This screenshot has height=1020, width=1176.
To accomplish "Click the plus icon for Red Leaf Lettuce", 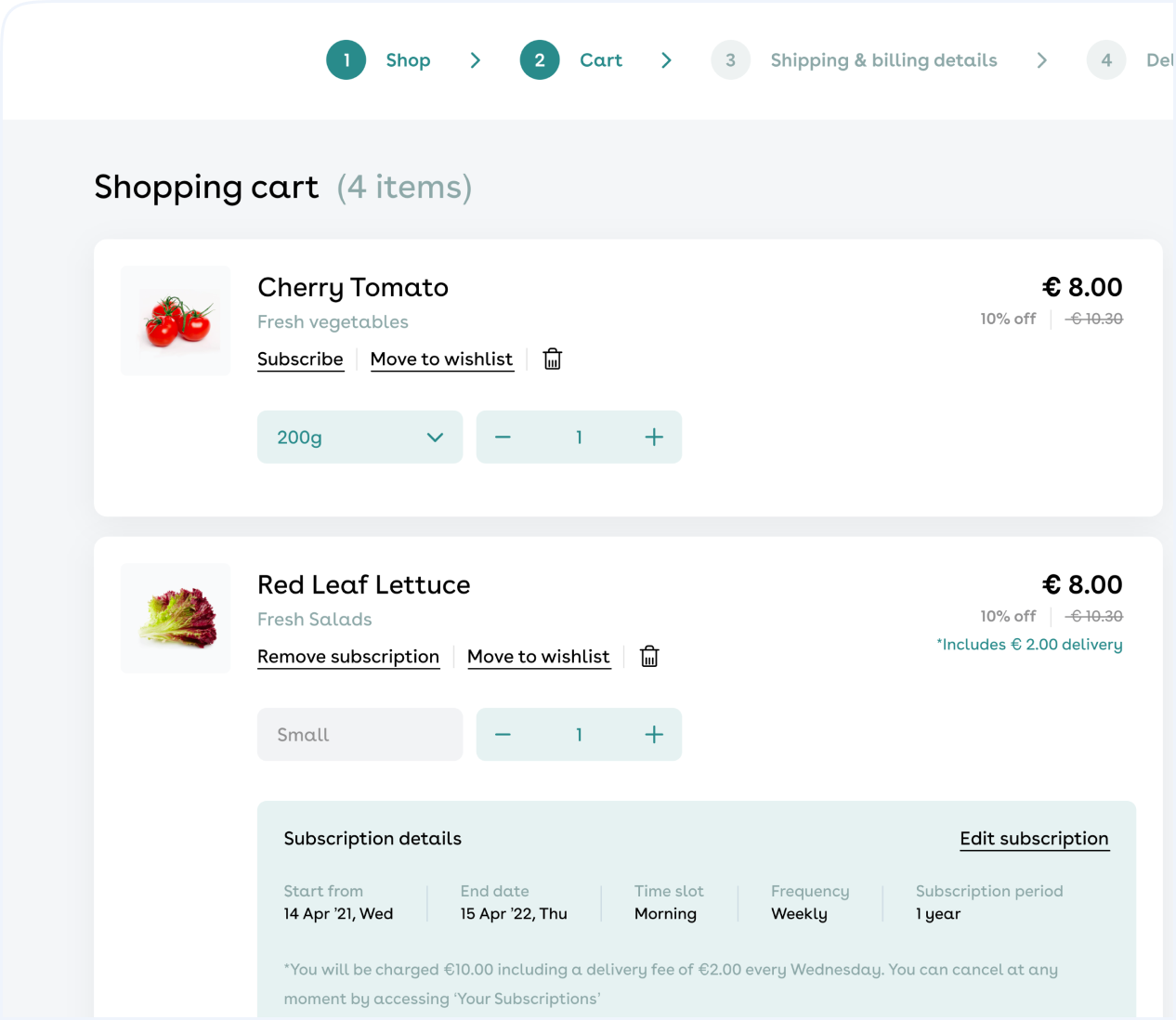I will [654, 734].
